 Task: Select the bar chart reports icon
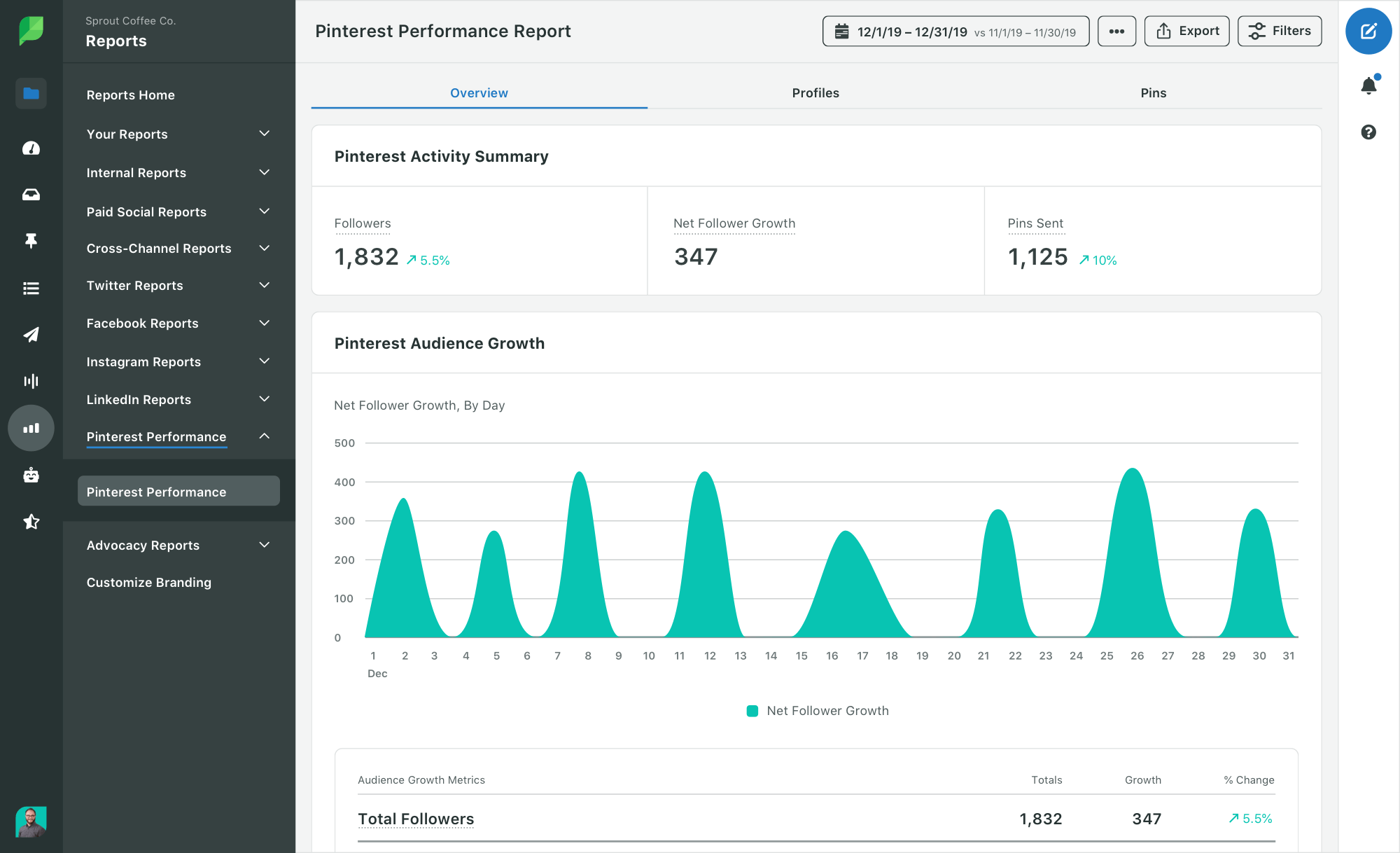pyautogui.click(x=31, y=428)
